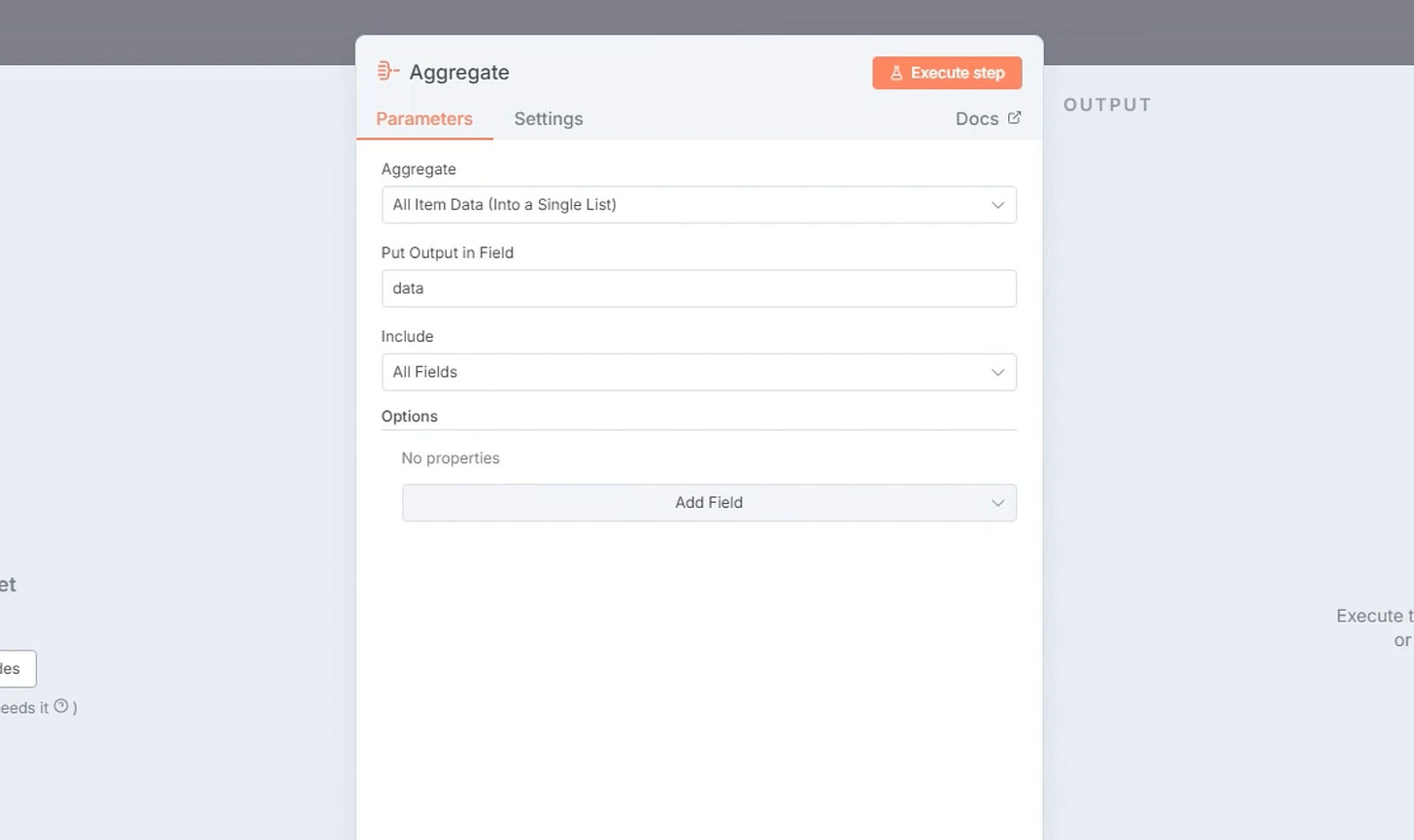
Task: Click the external-link icon next to Docs
Action: (1013, 117)
